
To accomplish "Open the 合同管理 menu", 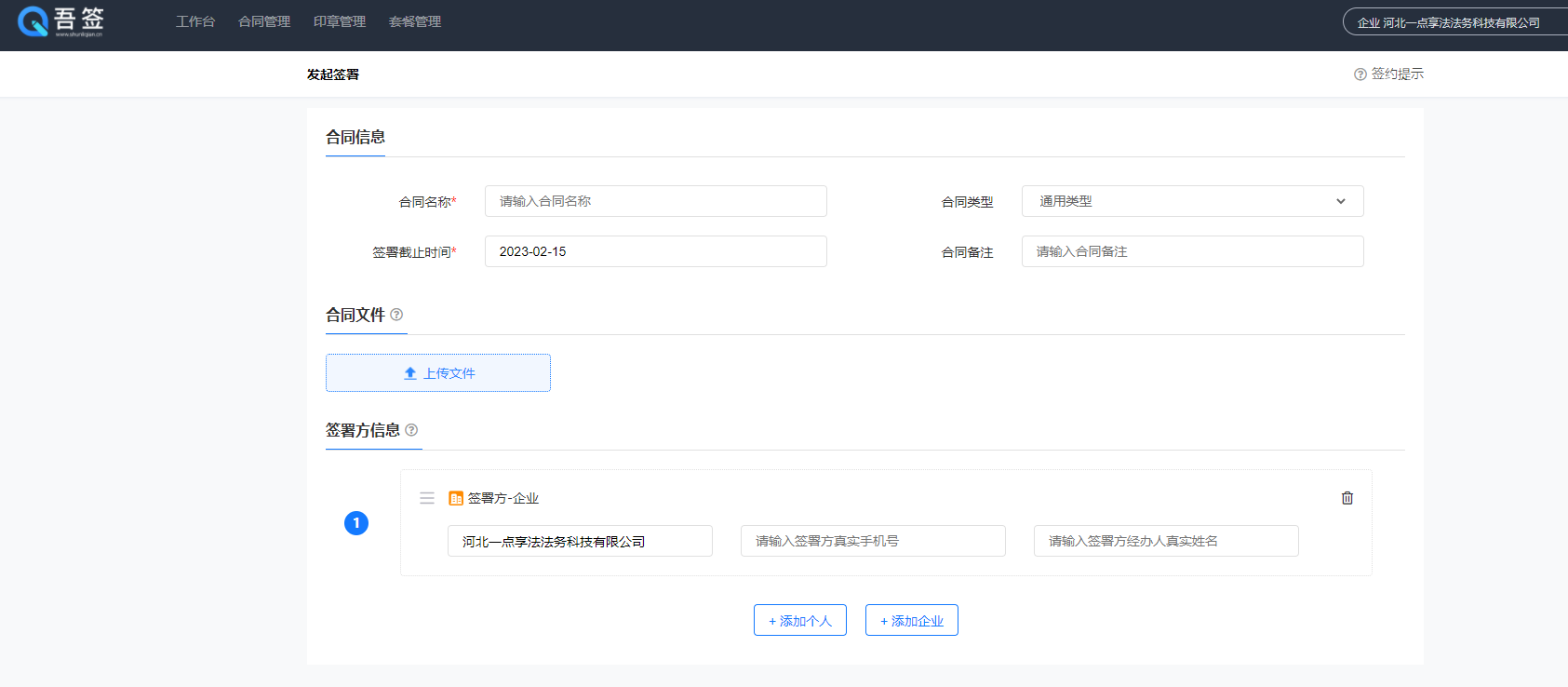I will click(x=264, y=21).
